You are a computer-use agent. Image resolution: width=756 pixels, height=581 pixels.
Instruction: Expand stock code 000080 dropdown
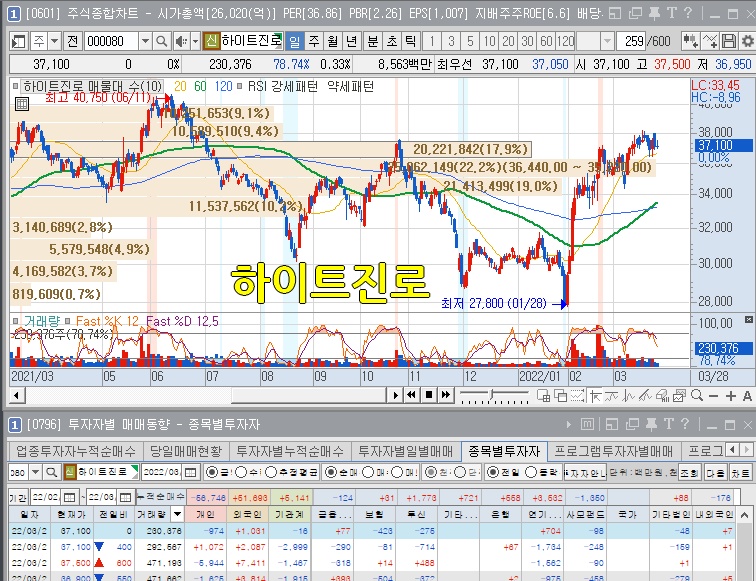145,41
